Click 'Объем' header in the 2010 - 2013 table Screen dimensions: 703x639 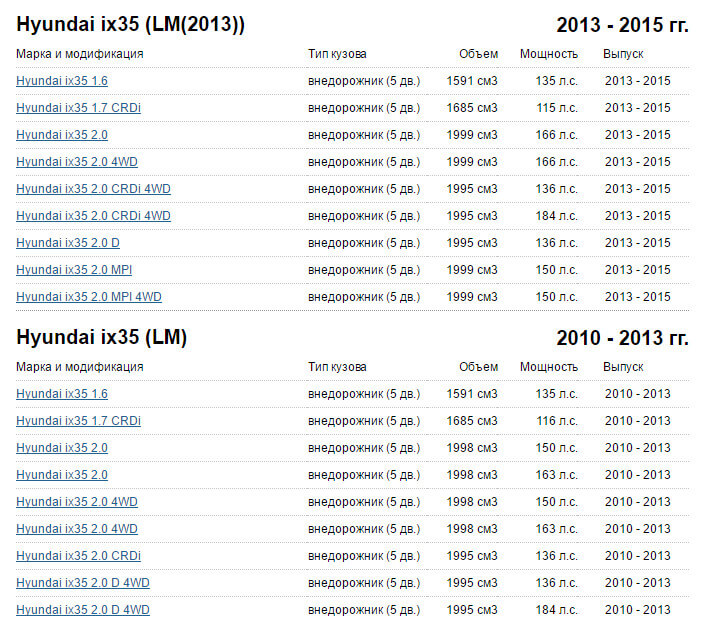click(478, 367)
